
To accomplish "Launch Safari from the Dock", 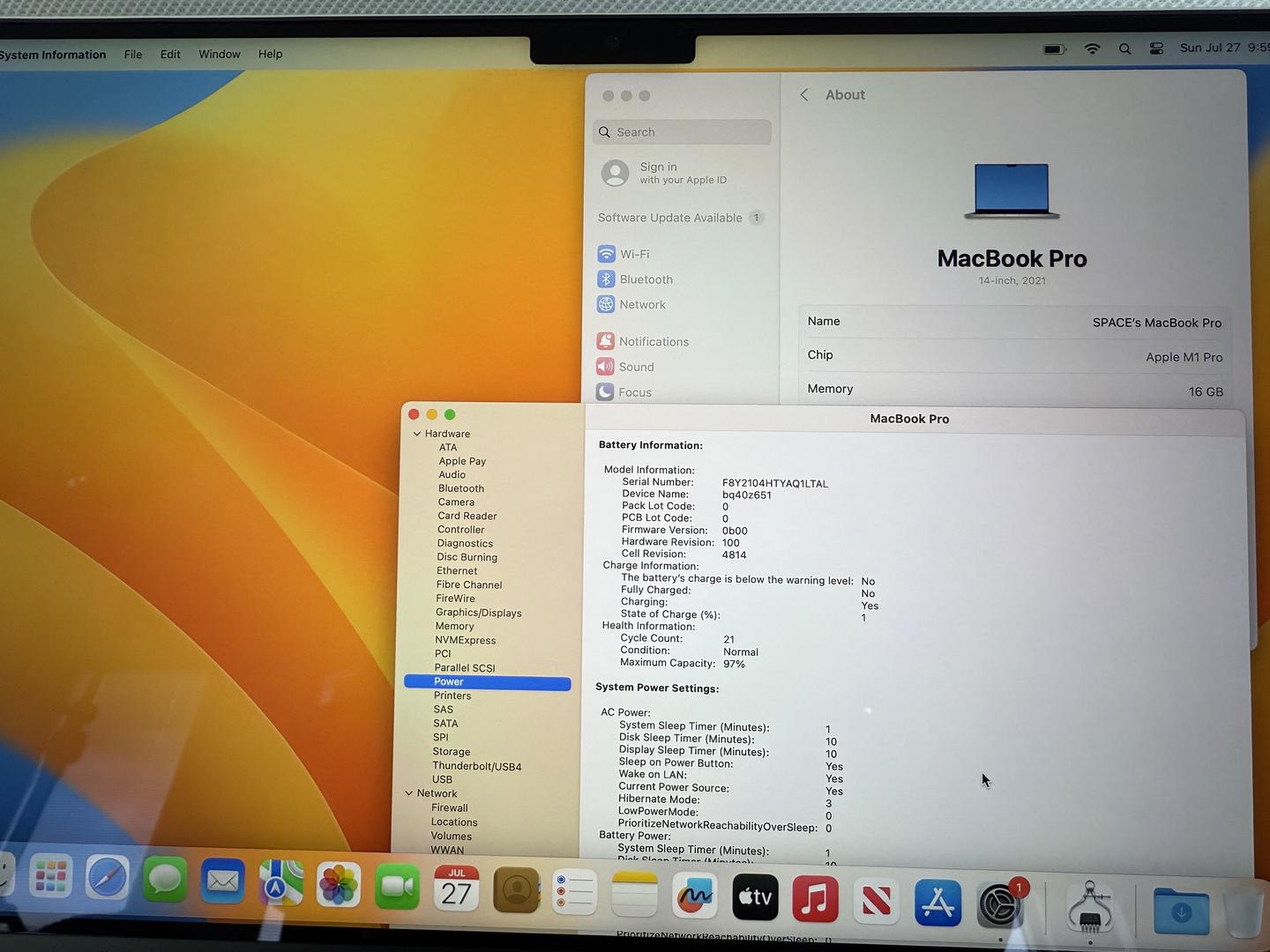I will click(107, 880).
